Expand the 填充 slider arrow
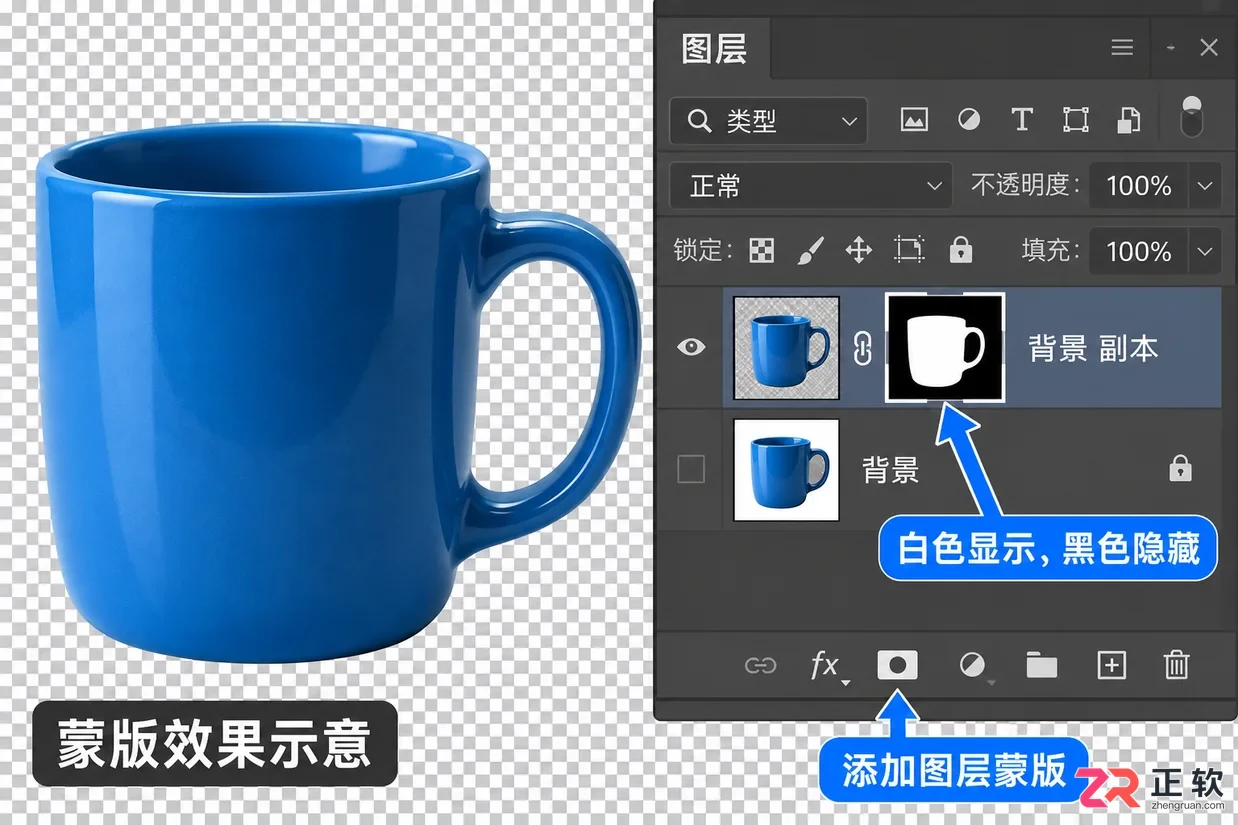The image size is (1238, 825). (x=1204, y=251)
